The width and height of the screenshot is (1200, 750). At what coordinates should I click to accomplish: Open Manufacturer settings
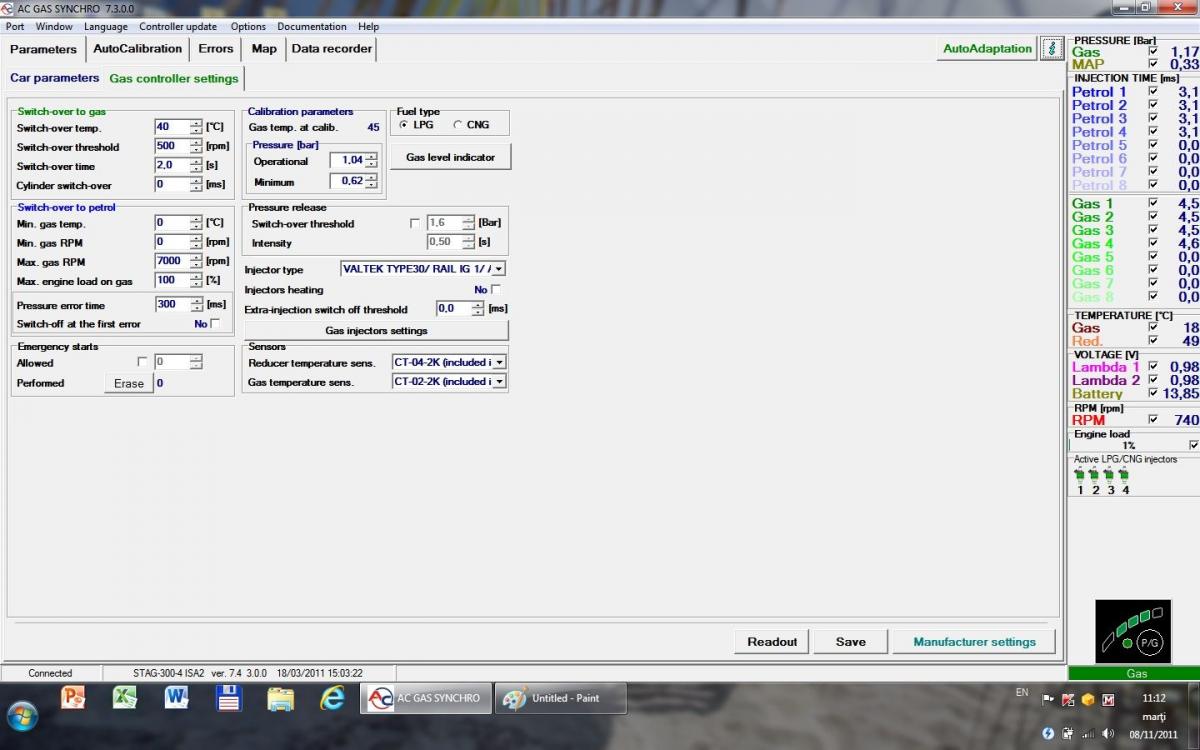coord(974,642)
